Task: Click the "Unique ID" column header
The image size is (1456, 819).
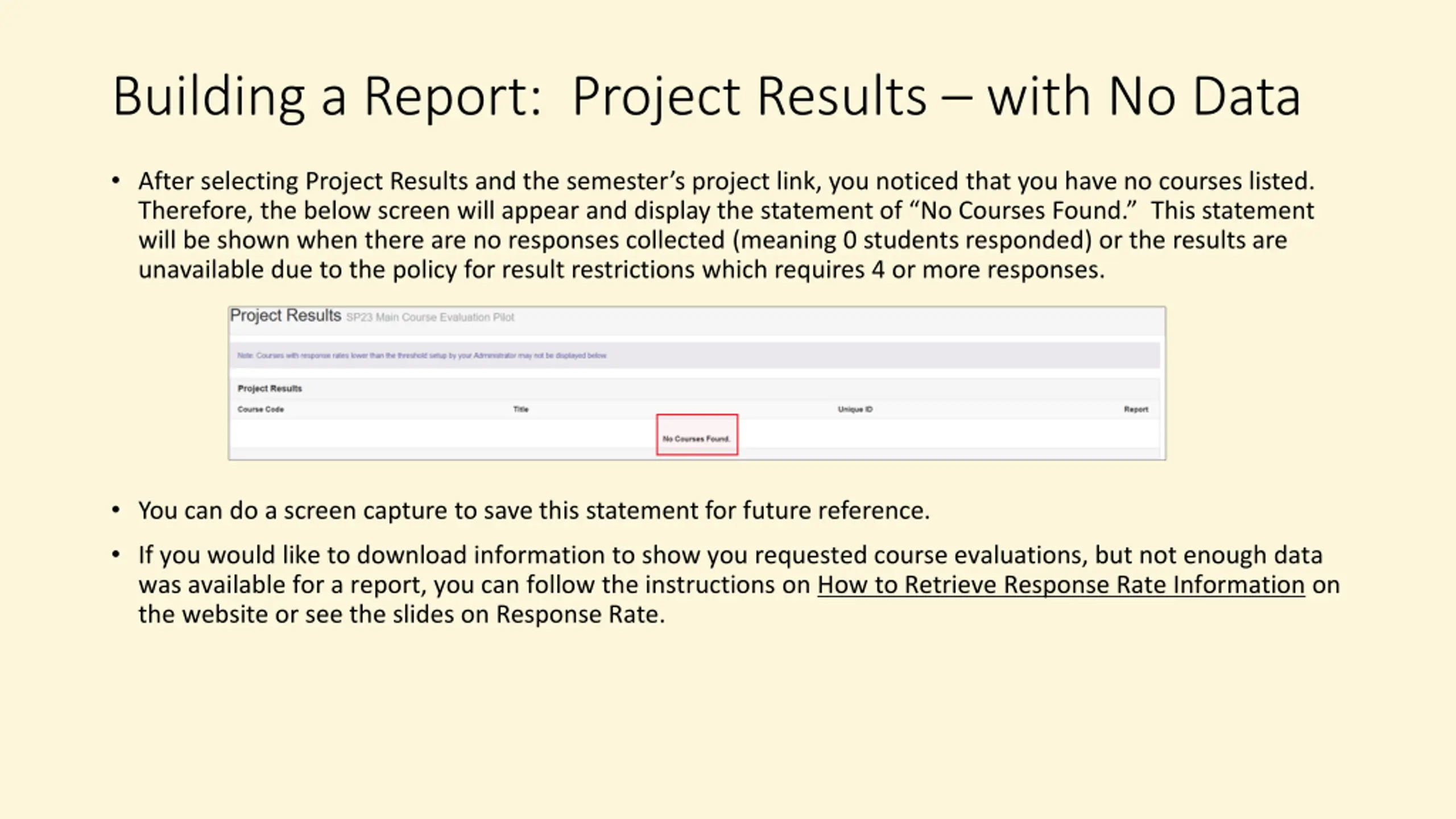Action: [x=855, y=409]
